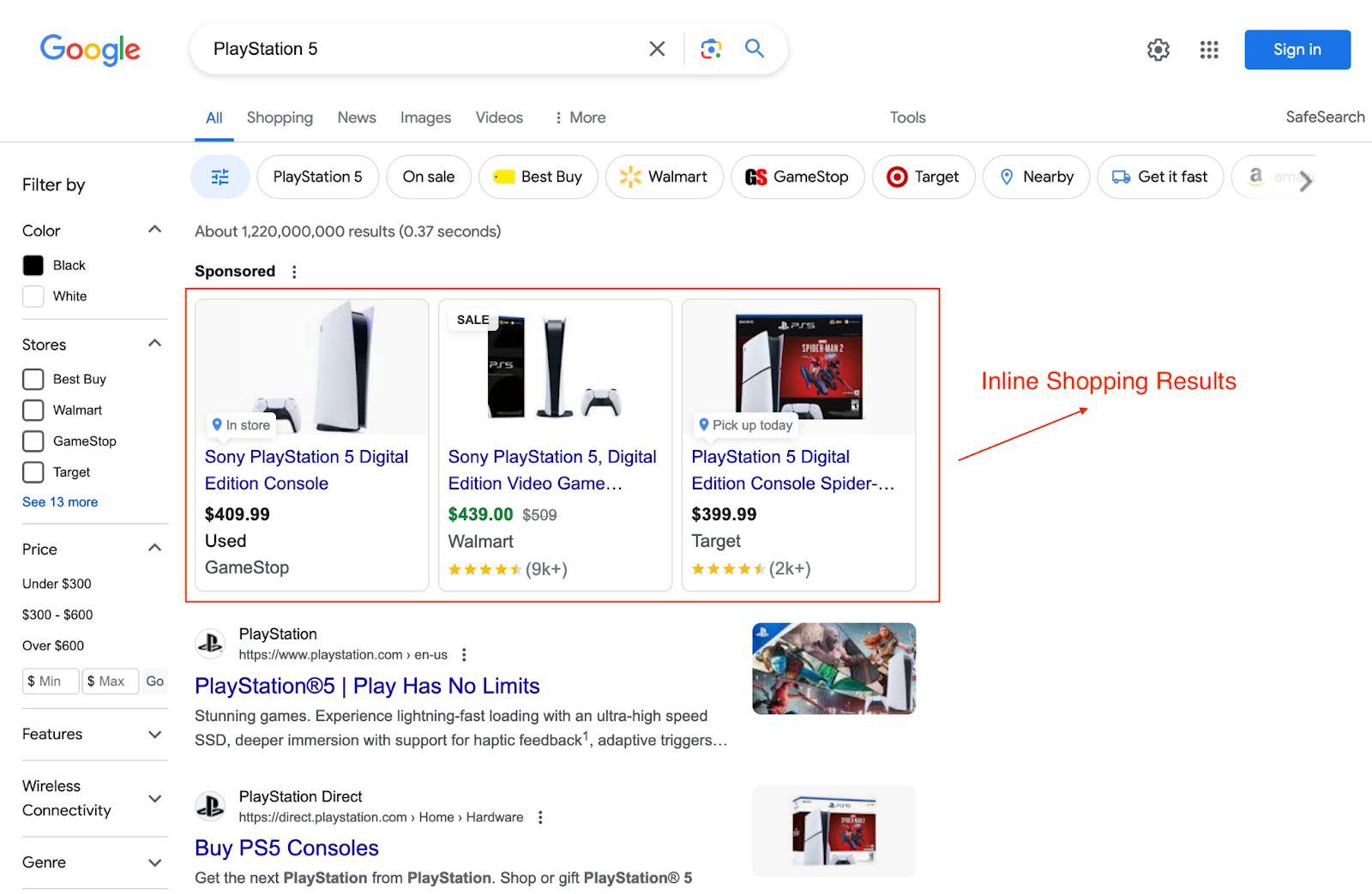Click See 13 more stores
1372x894 pixels.
60,502
